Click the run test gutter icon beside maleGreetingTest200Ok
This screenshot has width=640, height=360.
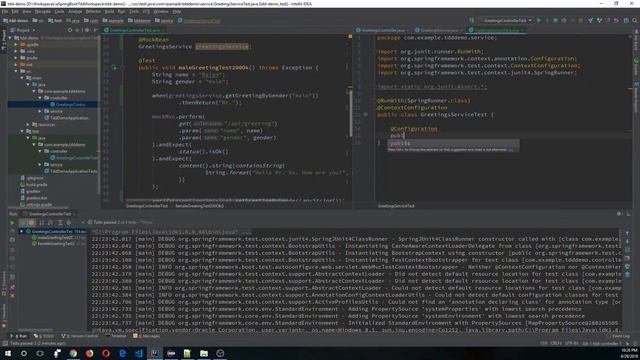click(114, 68)
